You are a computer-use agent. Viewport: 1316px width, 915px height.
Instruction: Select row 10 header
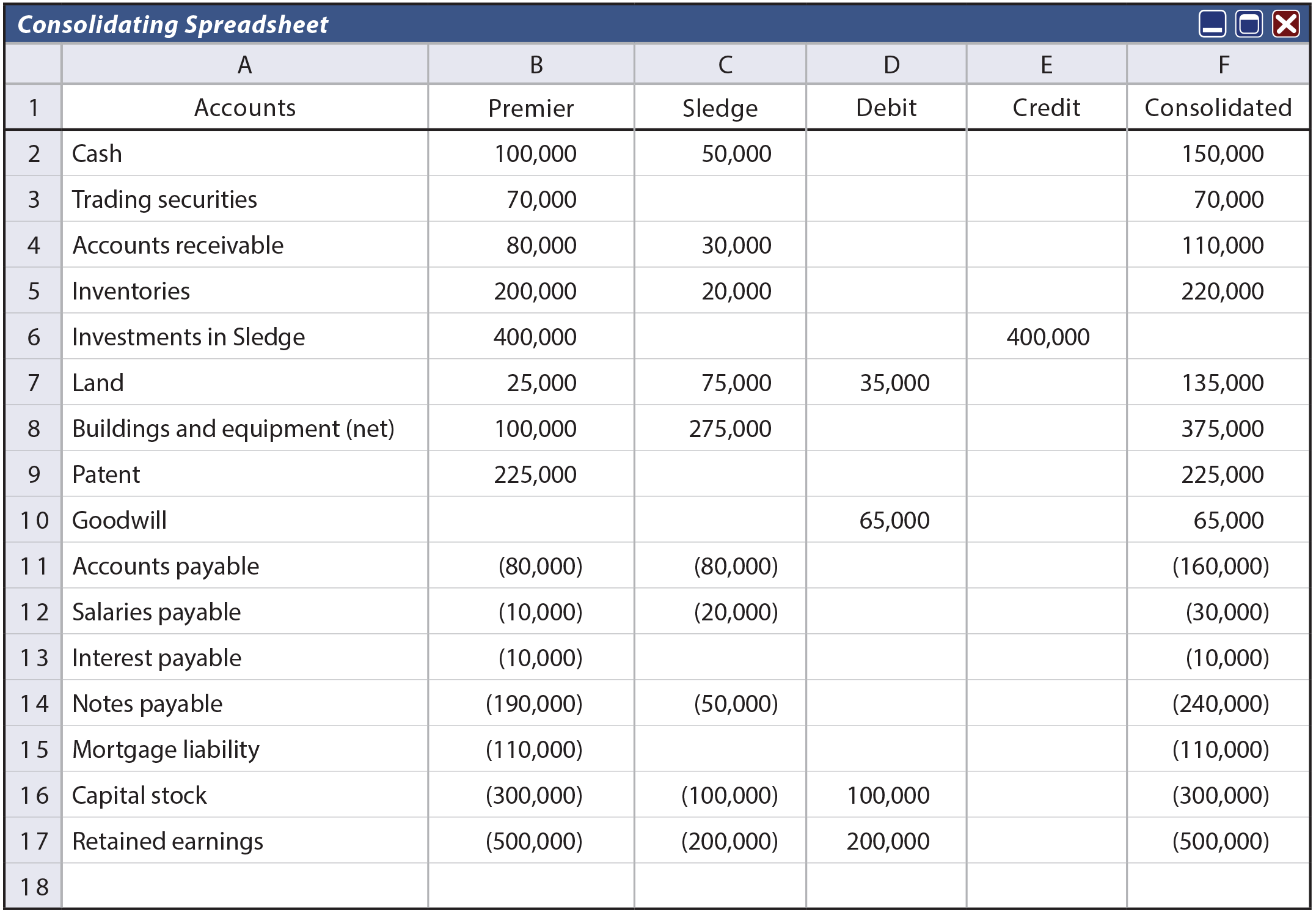tap(34, 520)
